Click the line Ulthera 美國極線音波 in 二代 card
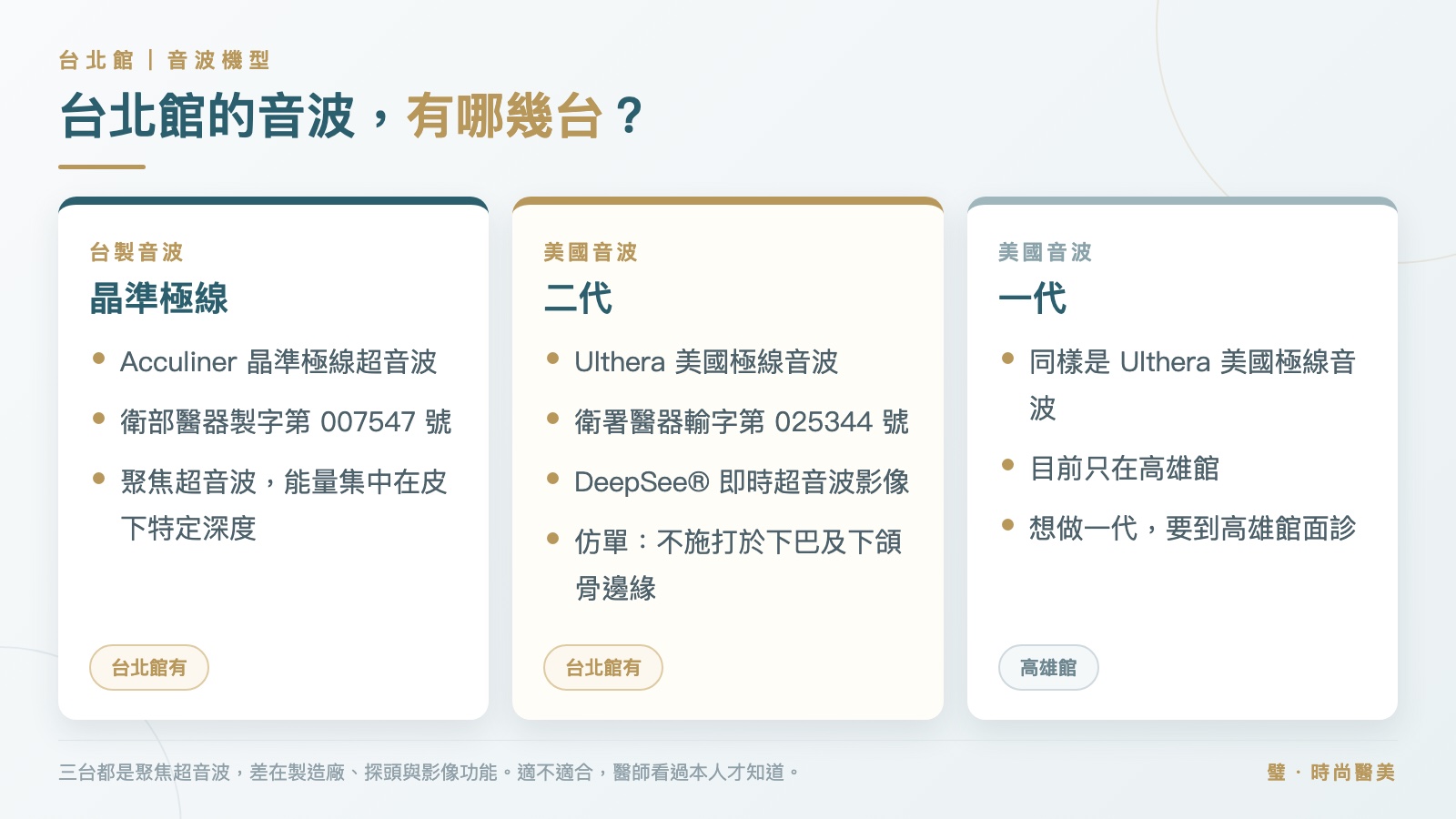Viewport: 1456px width, 819px height. coord(706,362)
